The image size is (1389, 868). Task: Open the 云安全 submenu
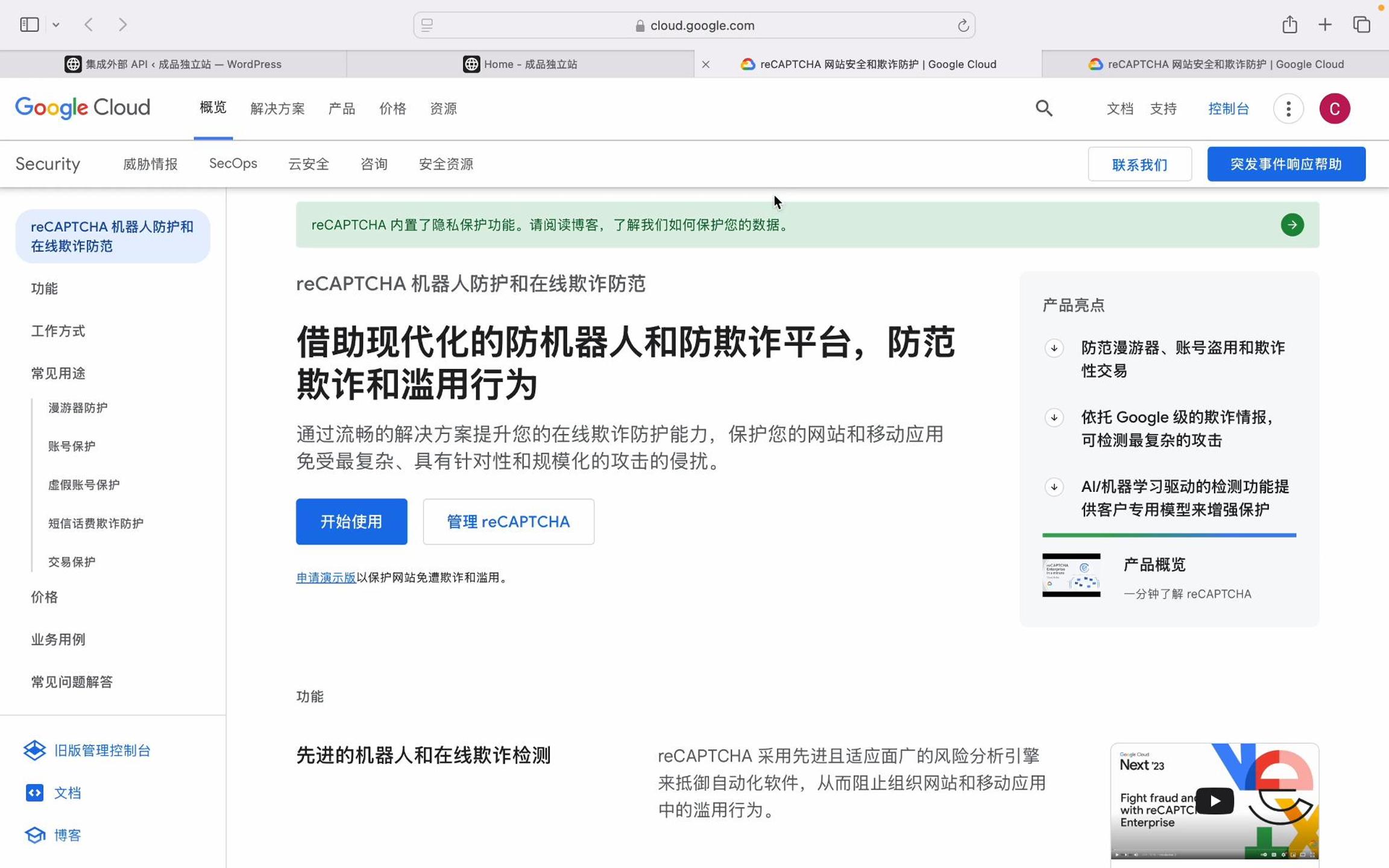pos(308,164)
